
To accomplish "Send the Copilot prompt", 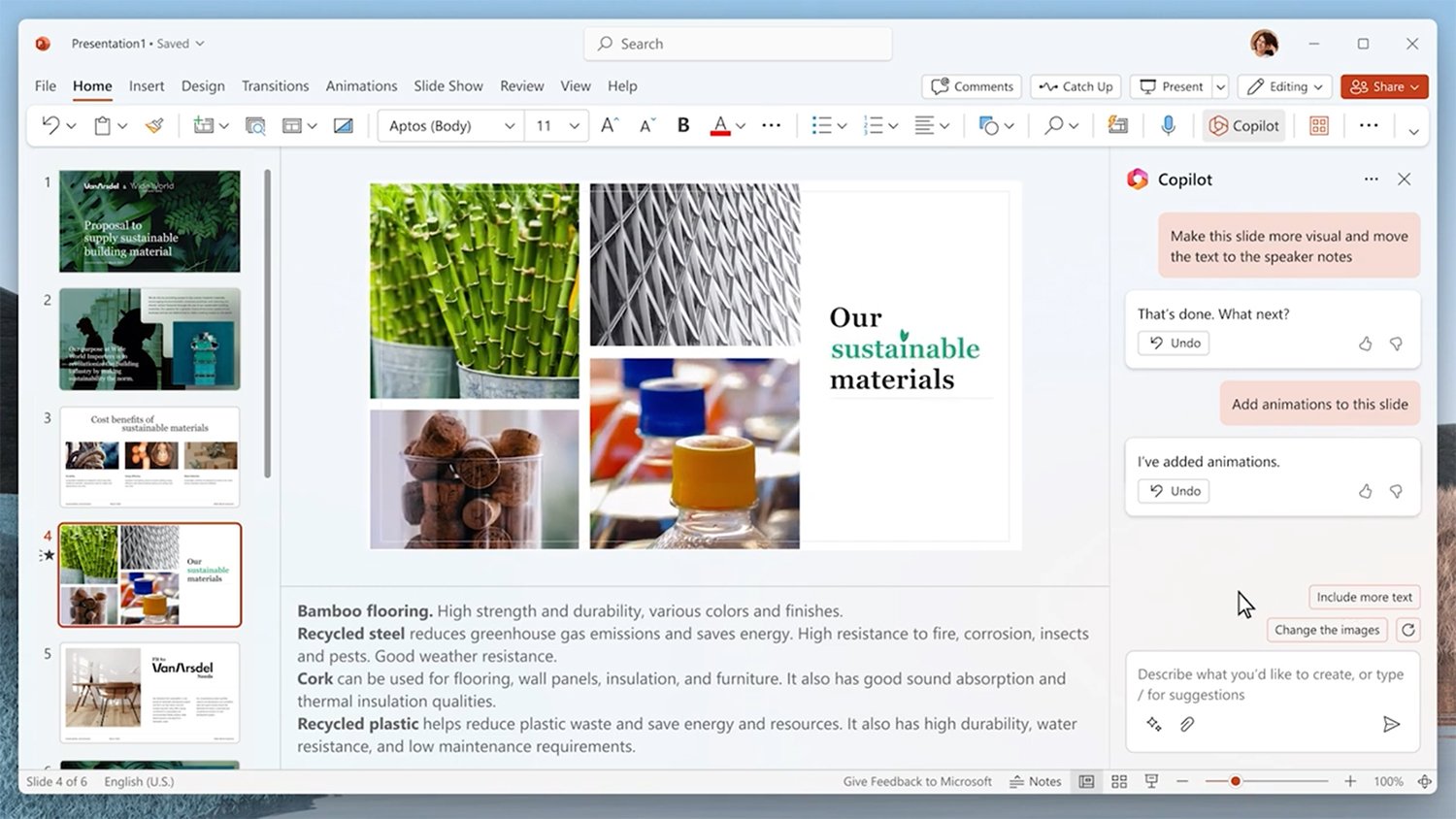I will (1391, 724).
